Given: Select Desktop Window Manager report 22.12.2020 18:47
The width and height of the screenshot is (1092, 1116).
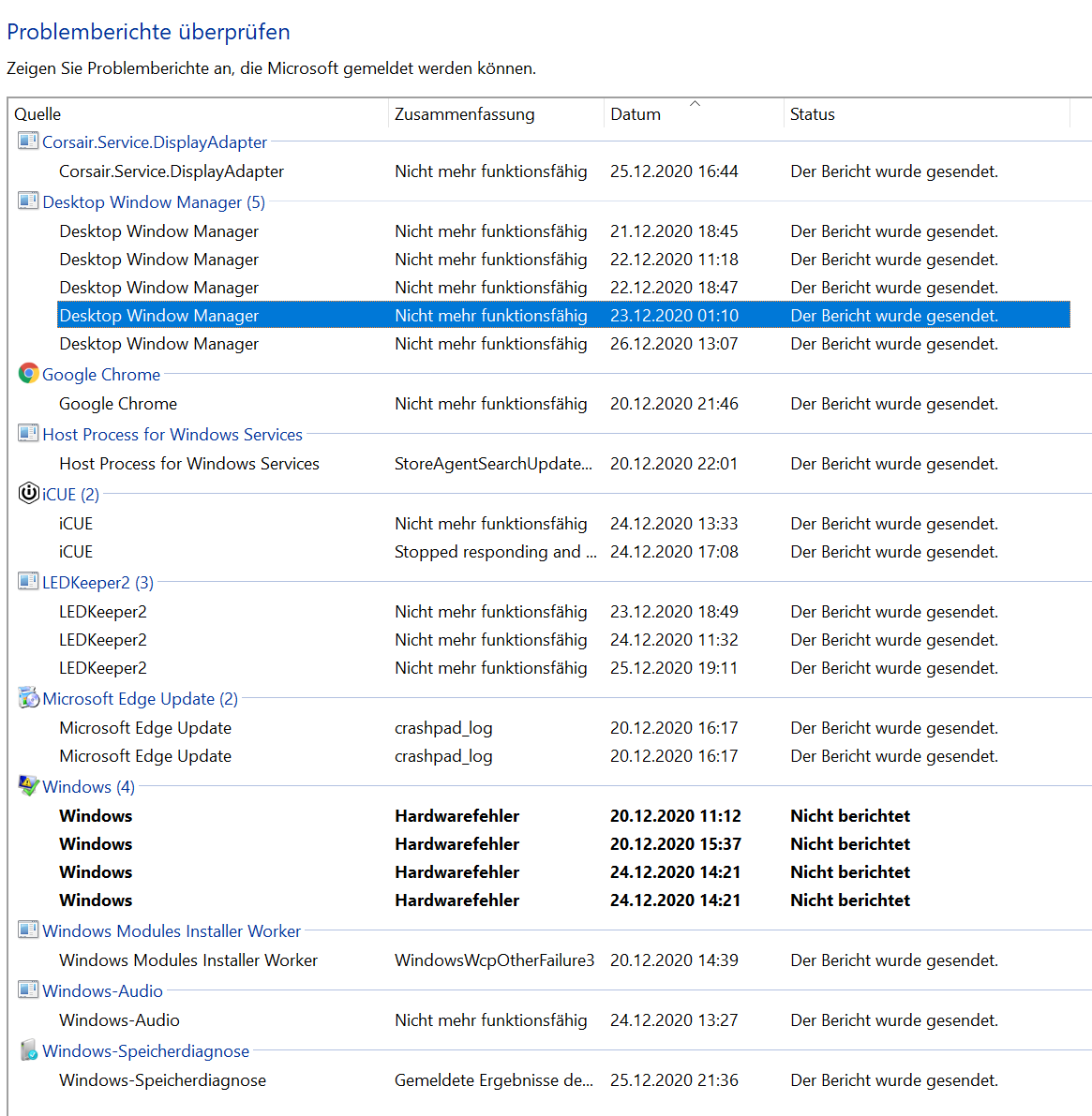Looking at the screenshot, I should click(x=563, y=288).
